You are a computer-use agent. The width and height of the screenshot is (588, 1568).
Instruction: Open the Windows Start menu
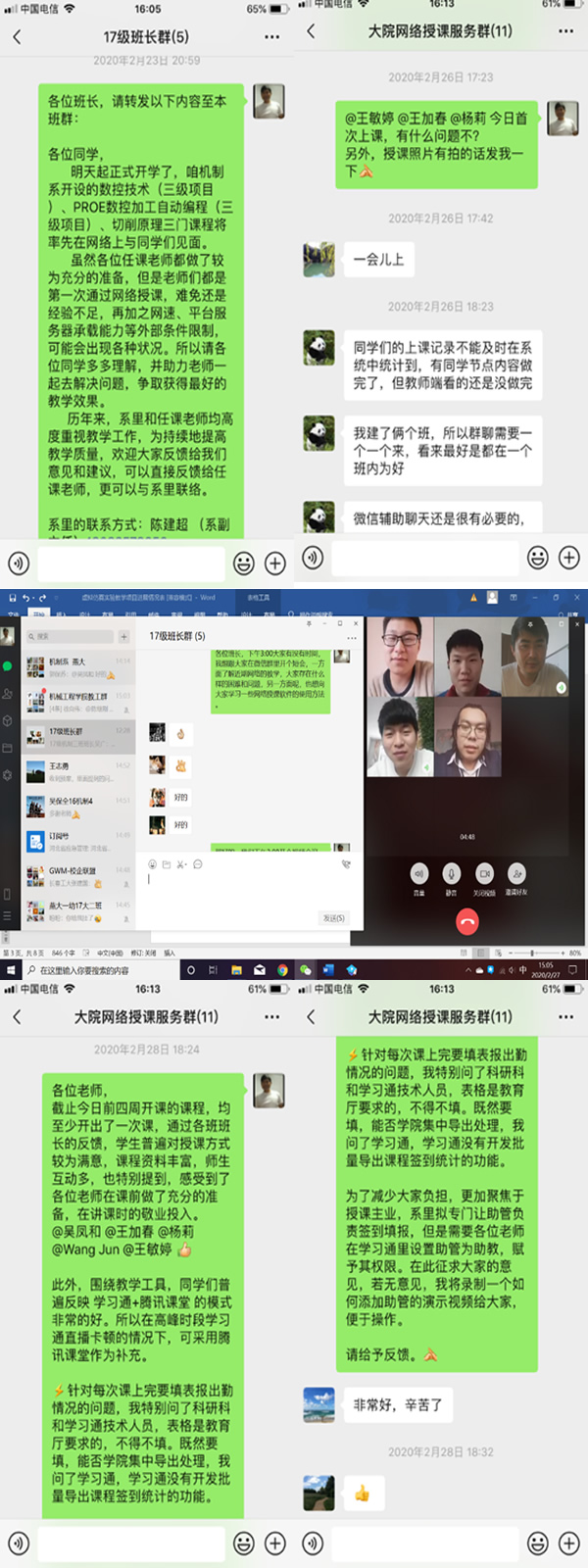point(11,970)
